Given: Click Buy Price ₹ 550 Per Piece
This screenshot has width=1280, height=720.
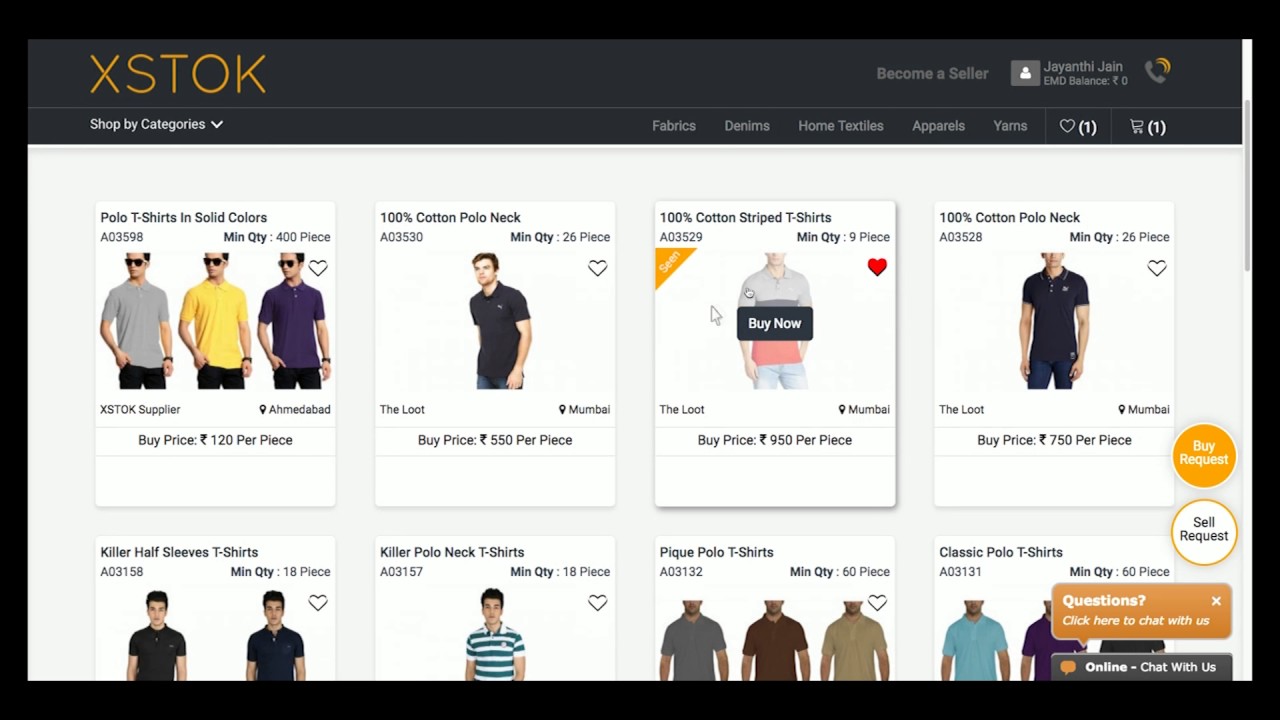Looking at the screenshot, I should tap(495, 440).
